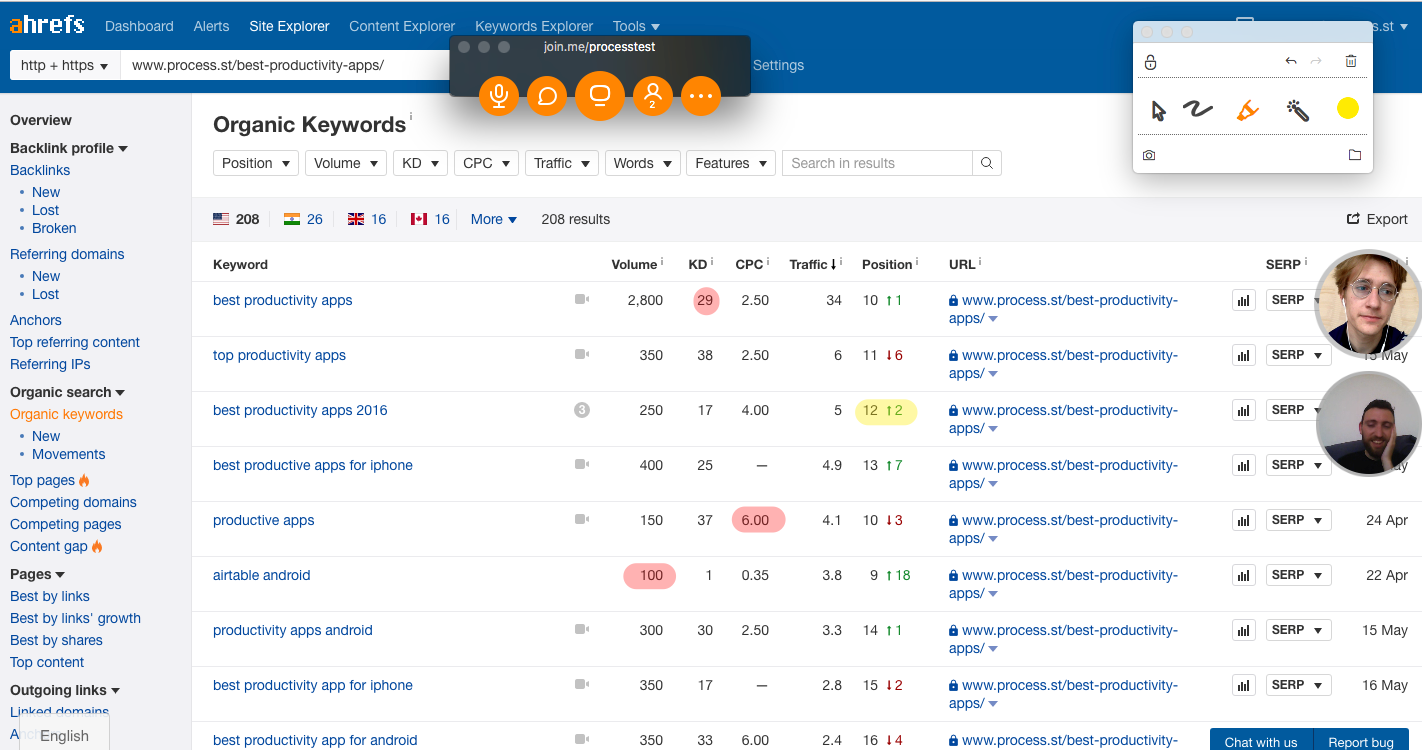This screenshot has height=750, width=1422.
Task: Open the Tools menu
Action: tap(636, 26)
